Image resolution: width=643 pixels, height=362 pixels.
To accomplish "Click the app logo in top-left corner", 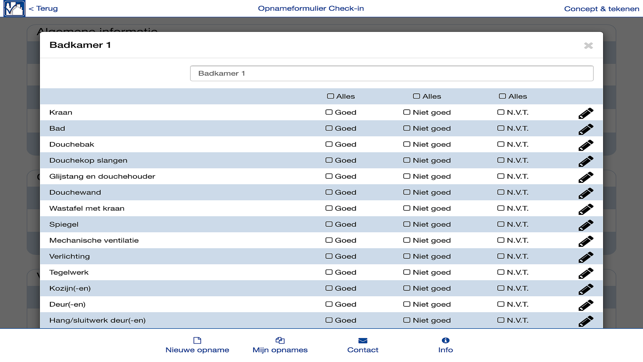I will tap(14, 8).
